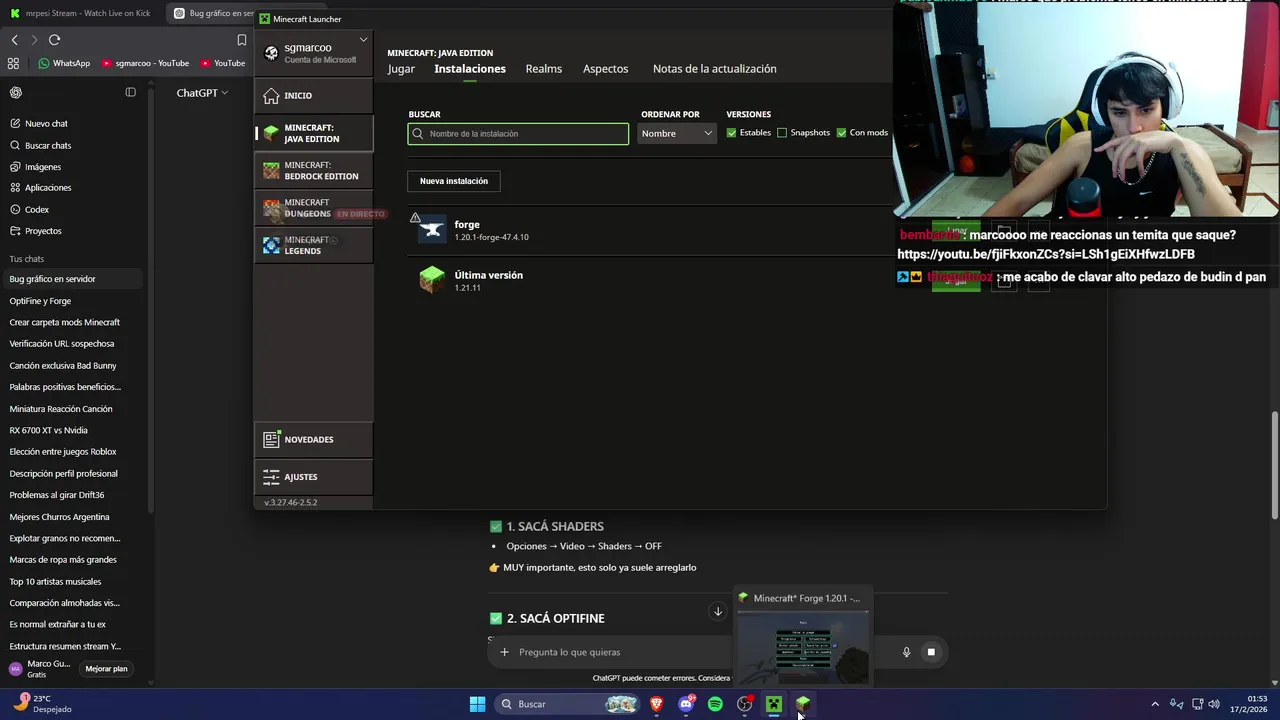Open Notas de la actualización tab
Screen dimensions: 1280x720
point(715,69)
